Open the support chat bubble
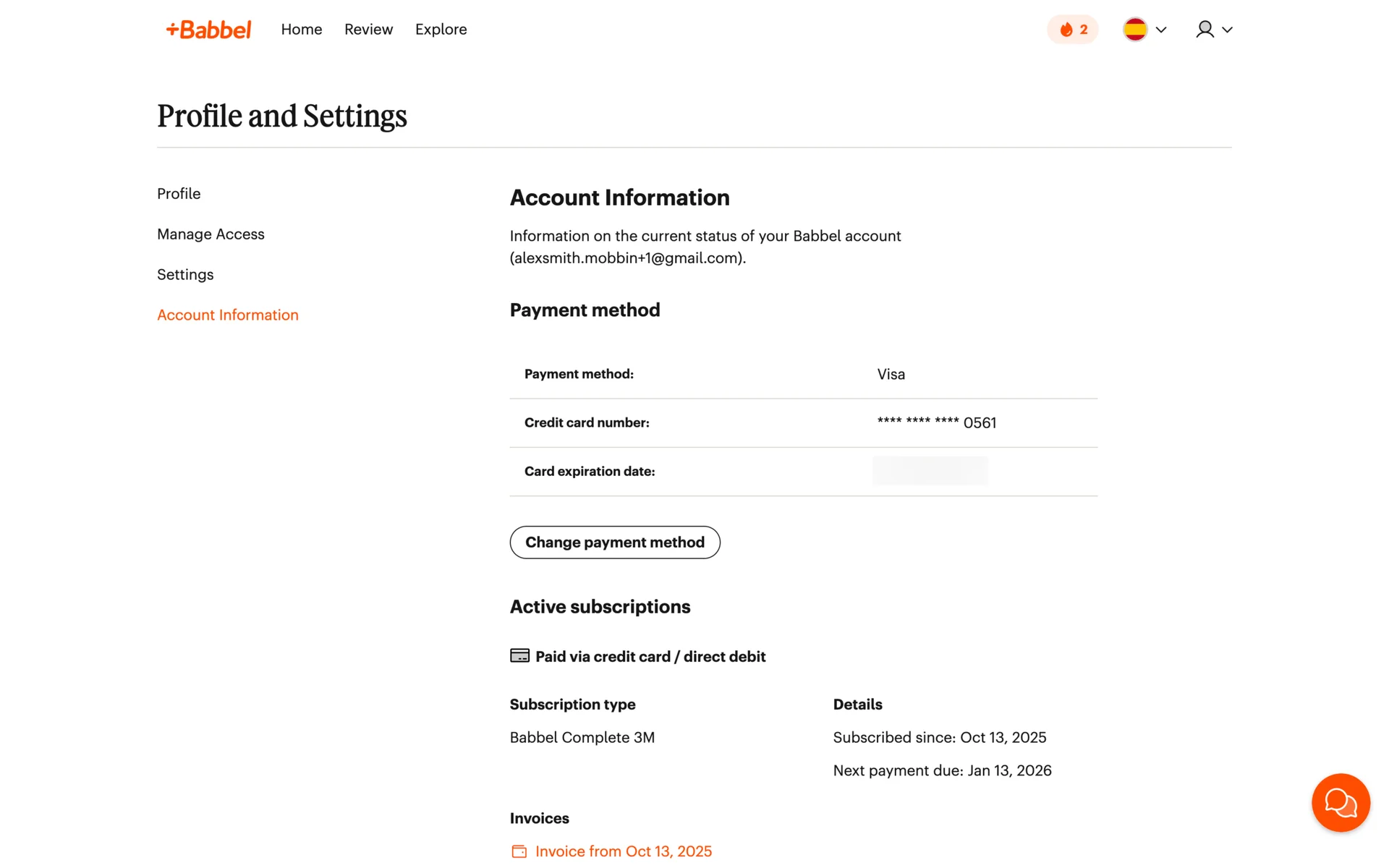 pyautogui.click(x=1340, y=802)
